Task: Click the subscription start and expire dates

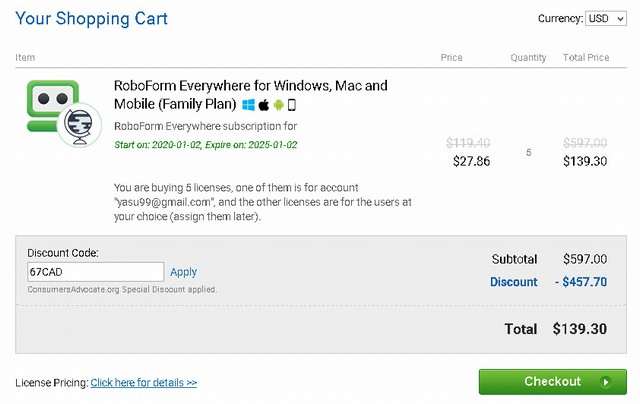Action: tap(205, 145)
